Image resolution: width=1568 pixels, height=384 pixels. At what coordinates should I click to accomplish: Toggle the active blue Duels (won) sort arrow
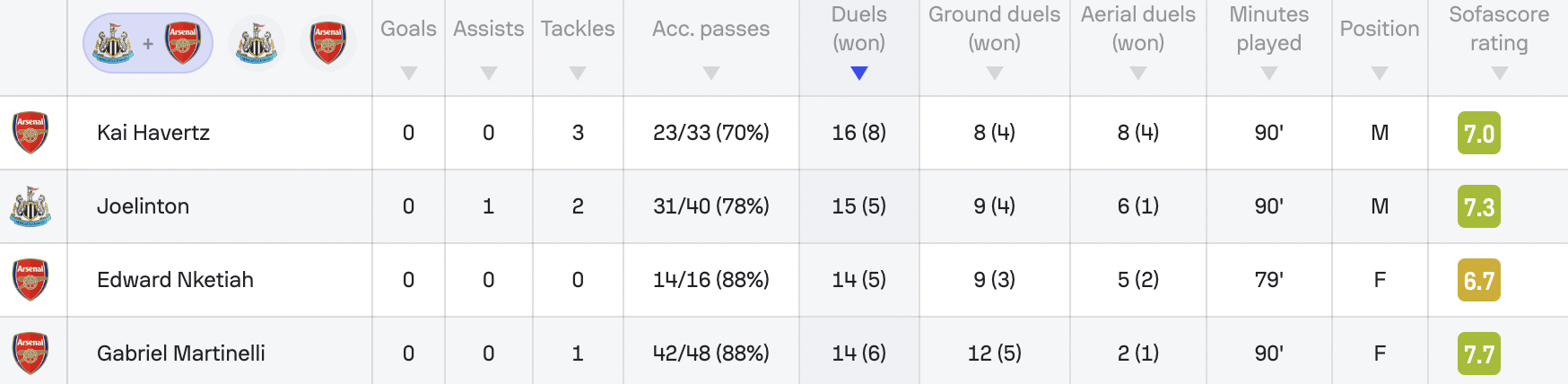click(859, 74)
